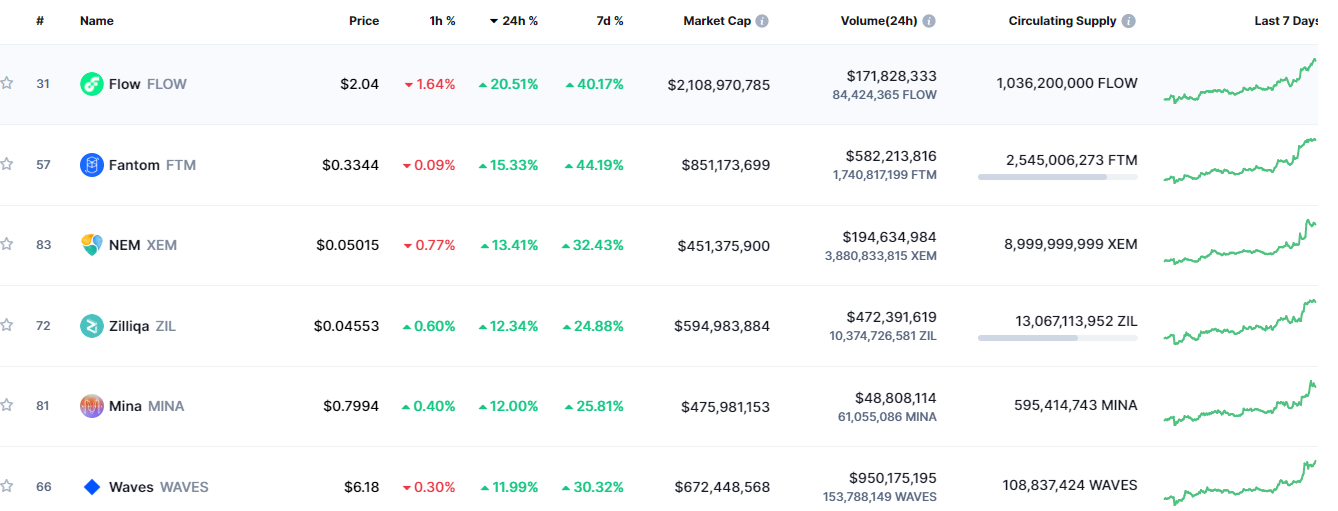Star Fantom to add it to watchlist
1338x511 pixels.
coord(6,164)
